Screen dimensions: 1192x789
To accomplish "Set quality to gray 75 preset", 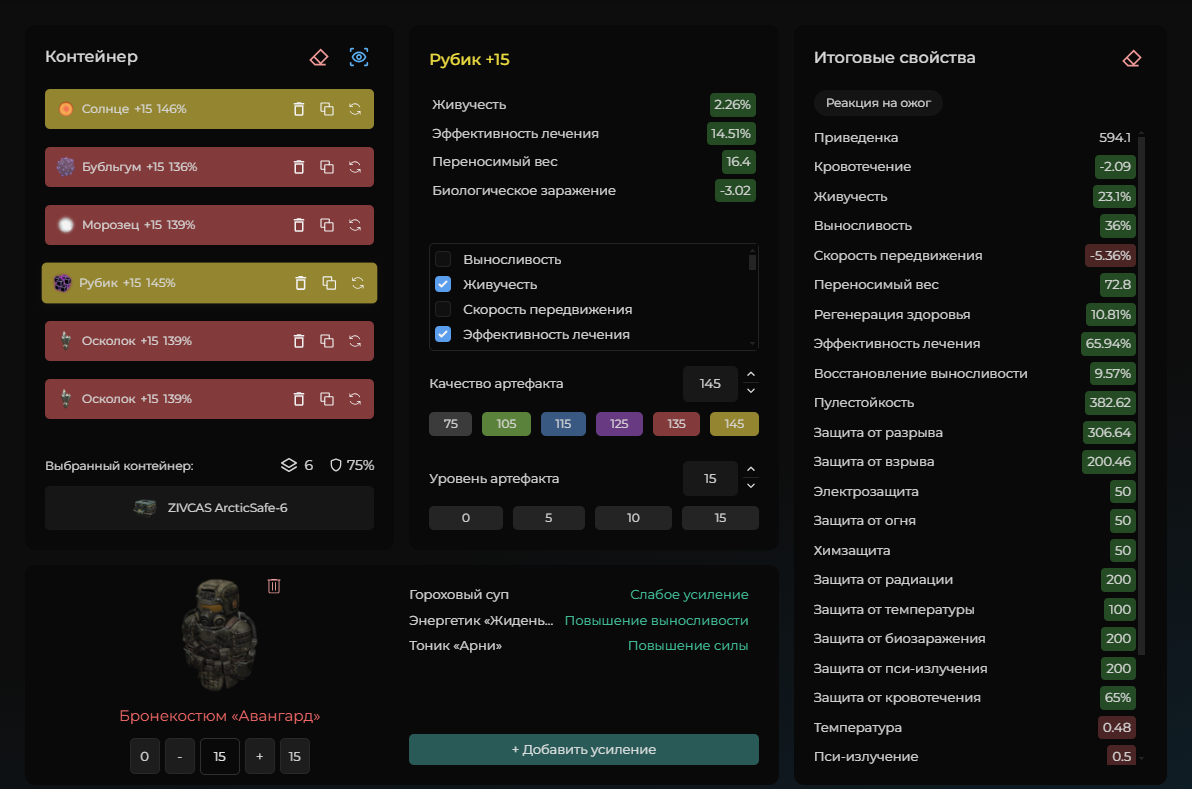I will (x=451, y=423).
